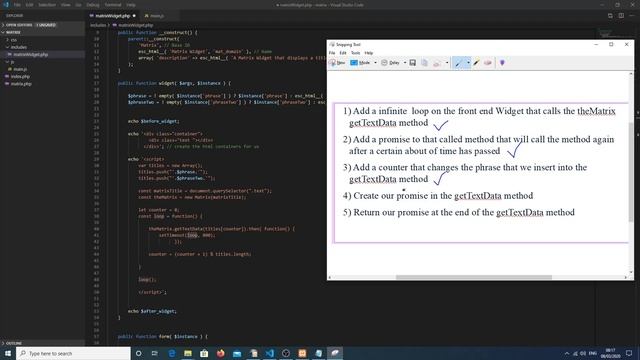Select the Highlighter tool in Snipping Tool
This screenshot has height=360, width=640.
coord(476,63)
